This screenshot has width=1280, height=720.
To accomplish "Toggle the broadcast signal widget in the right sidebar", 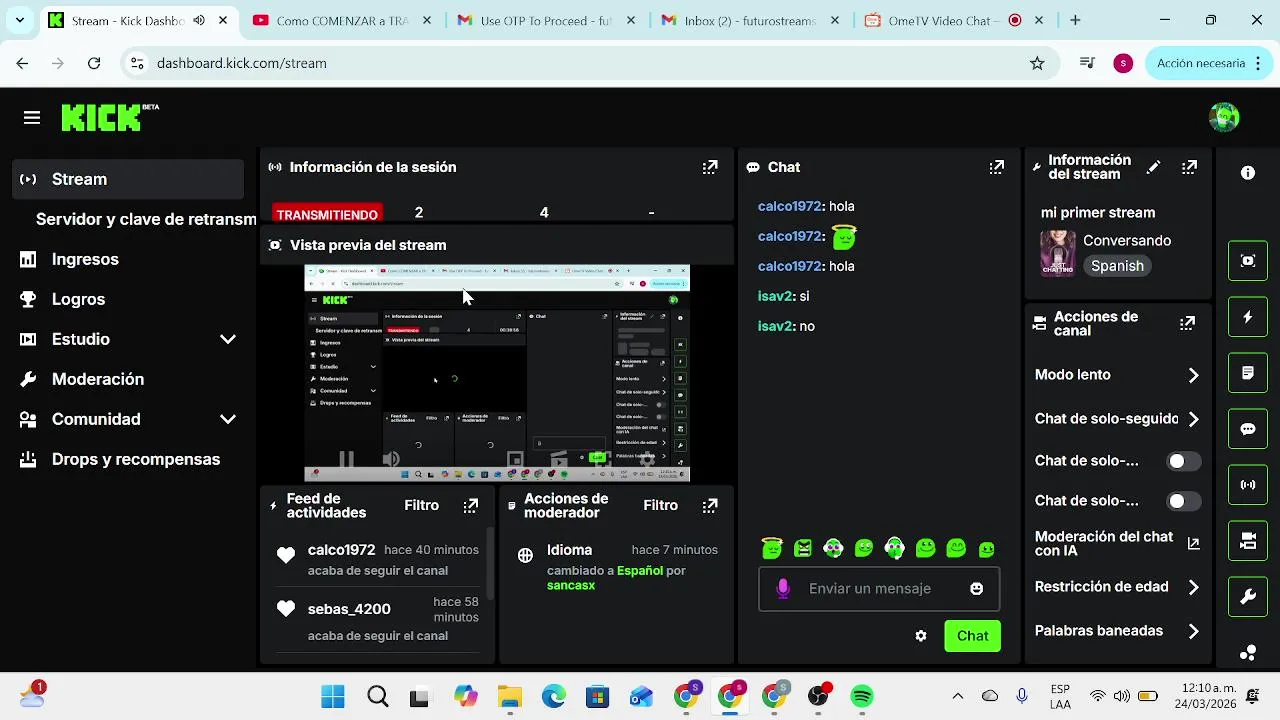I will [x=1248, y=485].
